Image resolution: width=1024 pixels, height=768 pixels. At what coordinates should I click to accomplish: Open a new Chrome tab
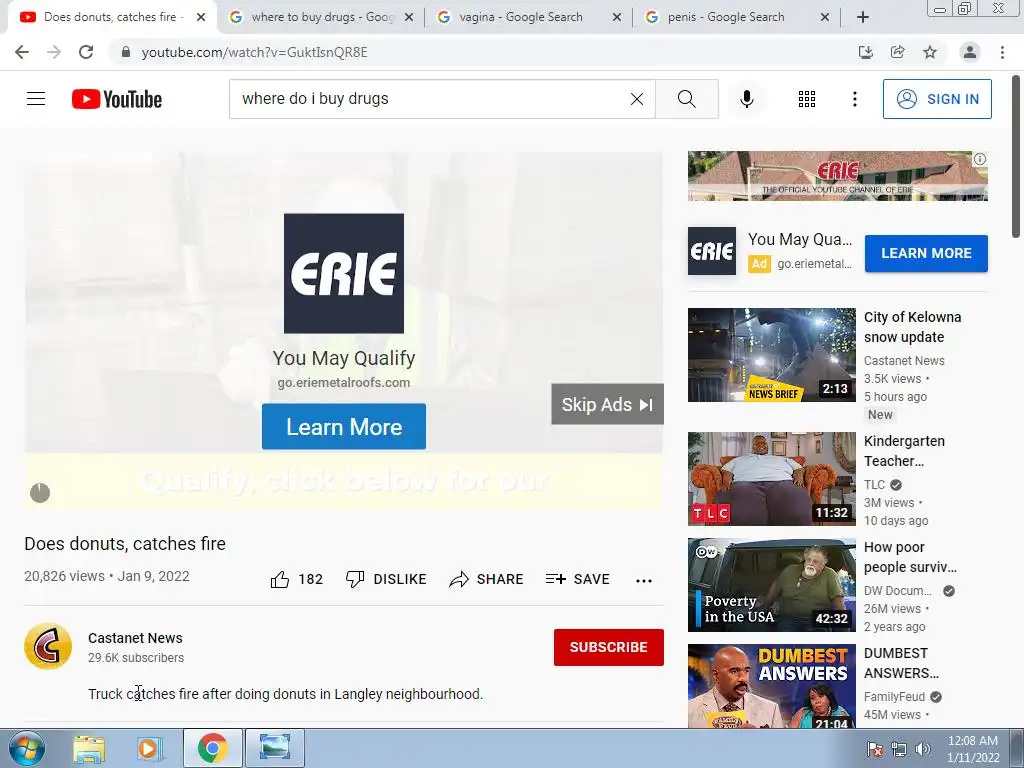tap(863, 18)
